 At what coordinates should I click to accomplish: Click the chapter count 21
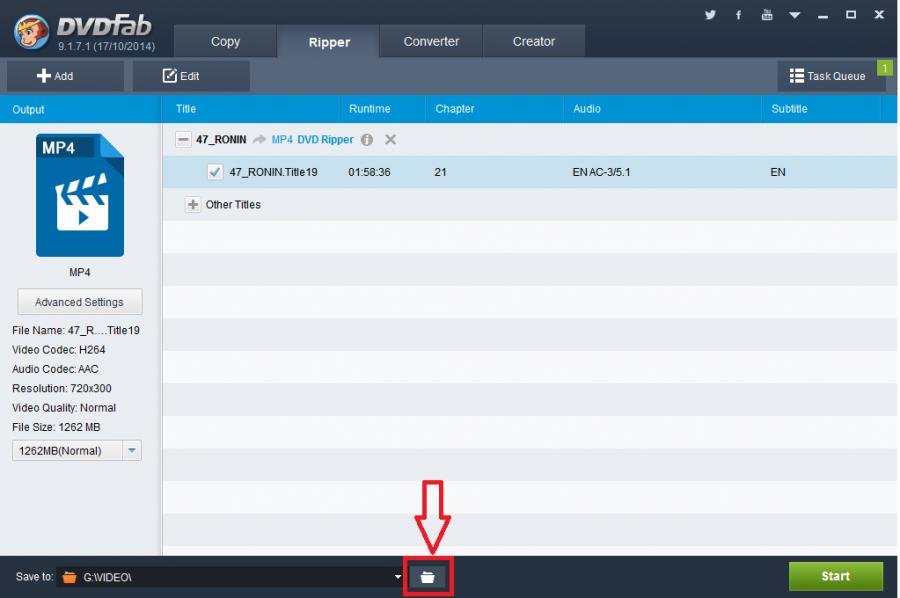440,172
